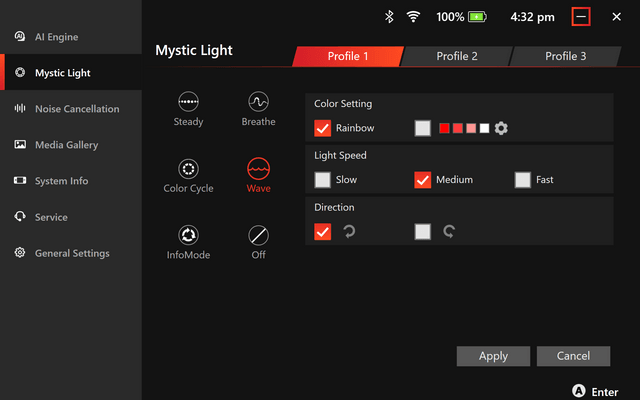Click the Bluetooth status icon
640x400 pixels.
tap(389, 17)
